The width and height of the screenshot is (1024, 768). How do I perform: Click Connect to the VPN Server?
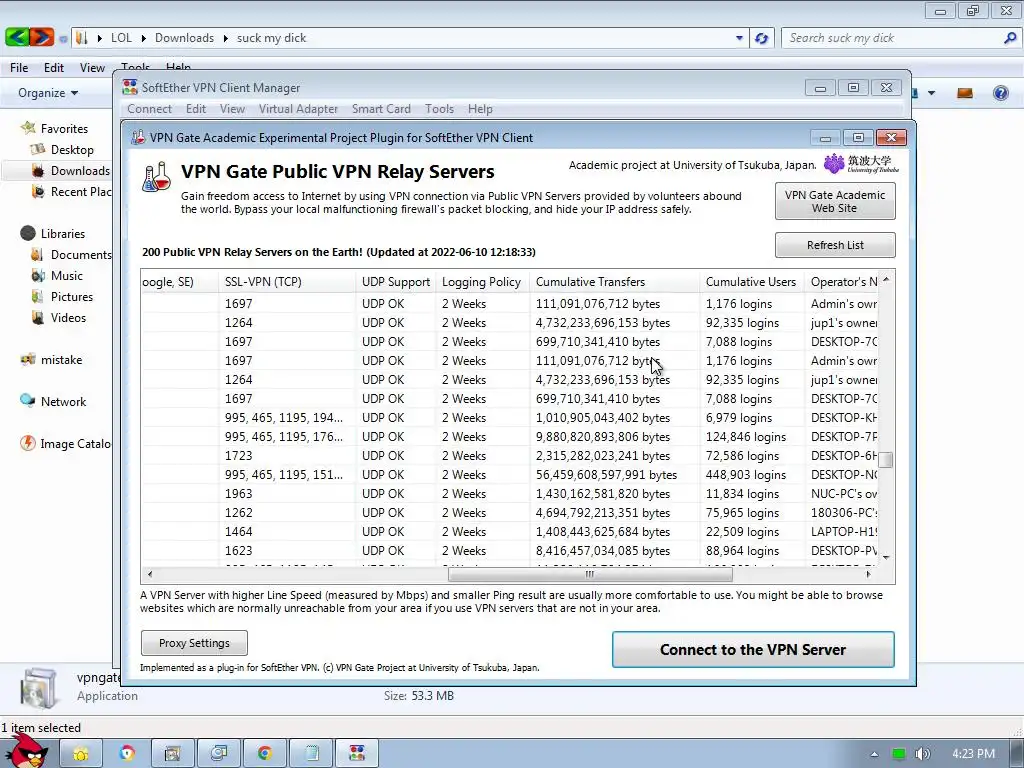tap(753, 650)
